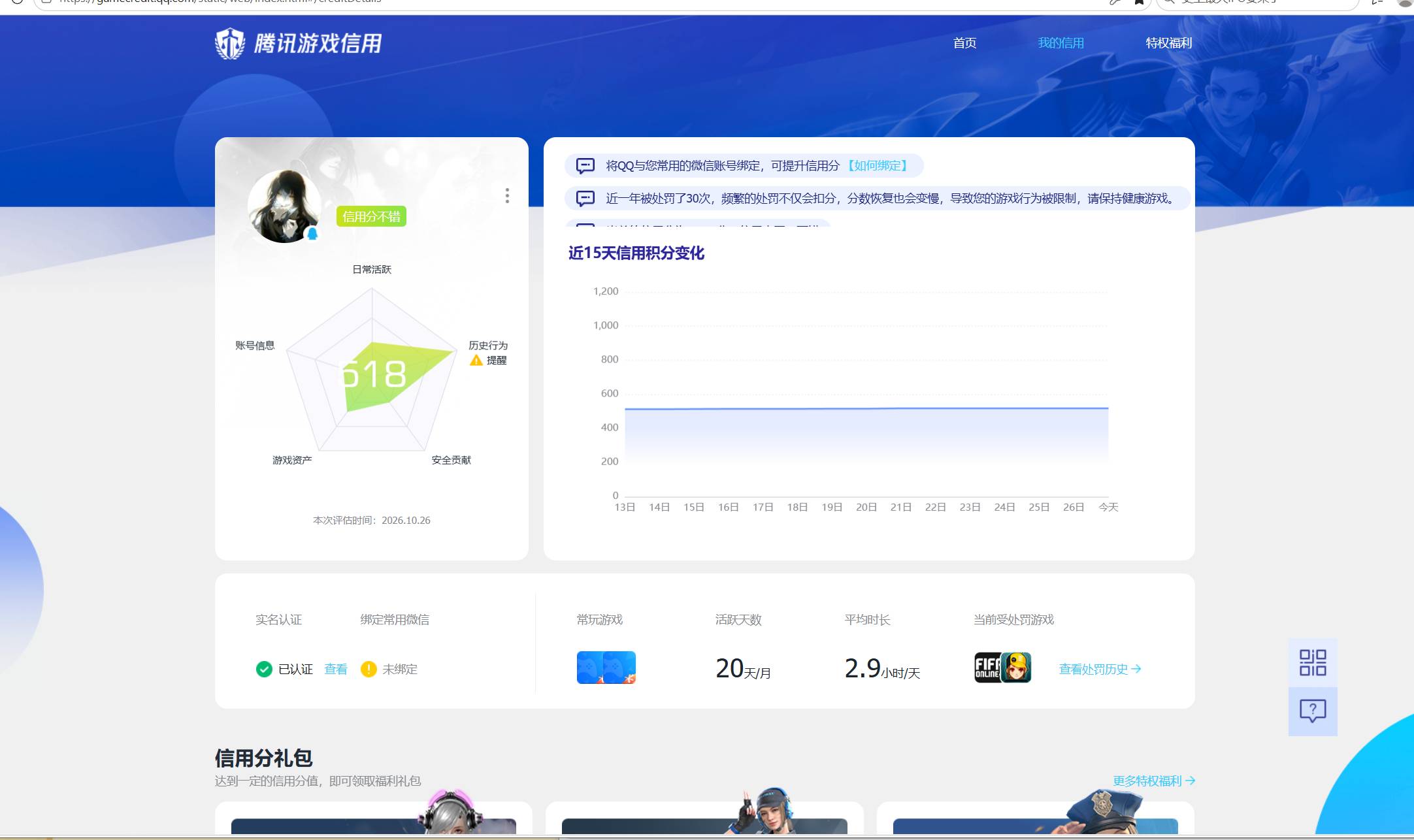Click the FIFA Online game icon
1414x840 pixels.
click(x=987, y=668)
